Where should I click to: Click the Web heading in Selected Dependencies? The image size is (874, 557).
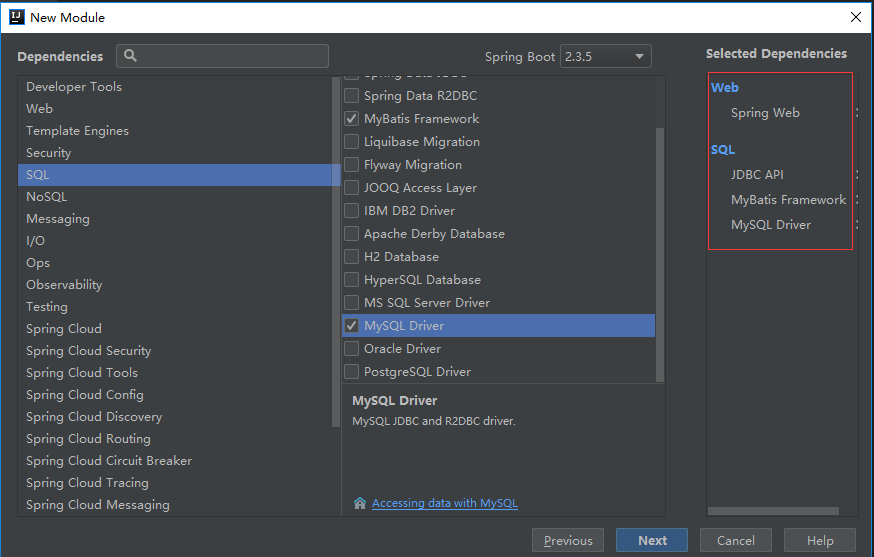pyautogui.click(x=725, y=88)
